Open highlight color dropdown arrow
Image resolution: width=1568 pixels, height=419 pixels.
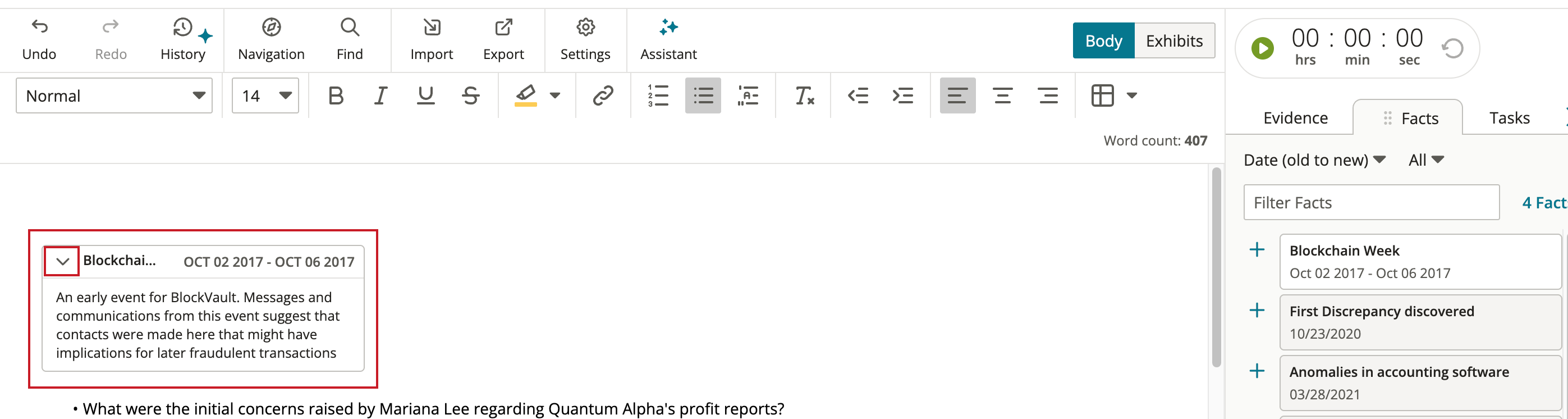click(x=555, y=95)
